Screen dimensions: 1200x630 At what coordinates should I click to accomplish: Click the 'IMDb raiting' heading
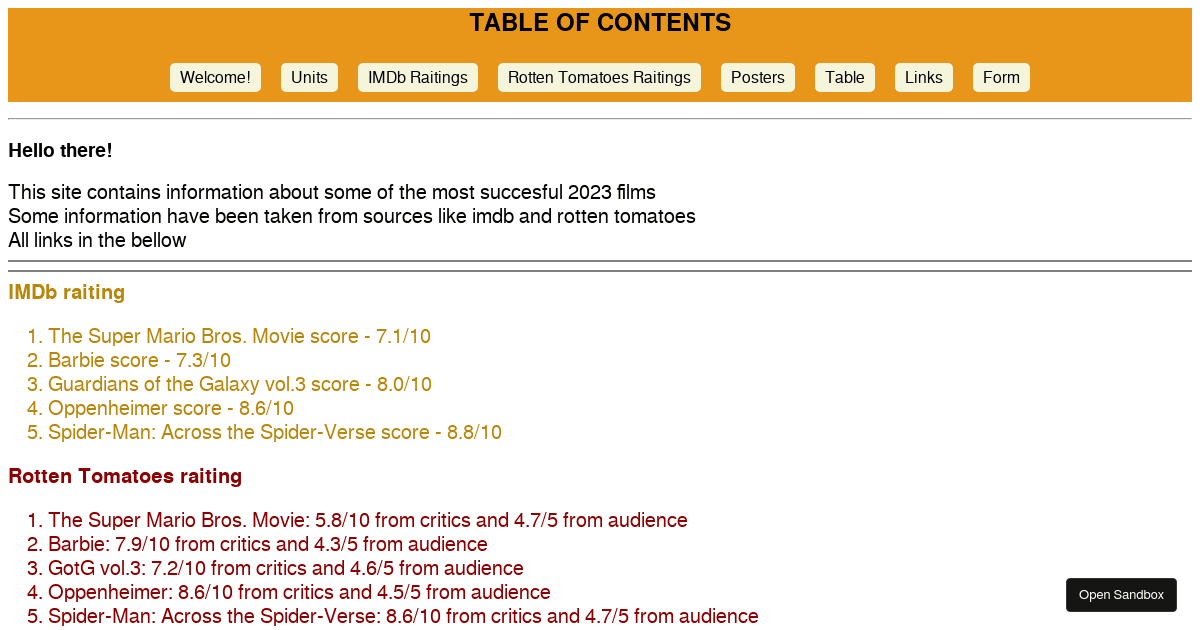pyautogui.click(x=66, y=293)
